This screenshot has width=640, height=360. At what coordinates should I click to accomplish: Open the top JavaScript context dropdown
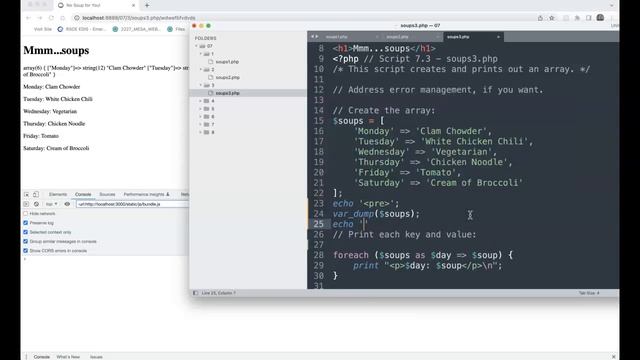coord(51,204)
